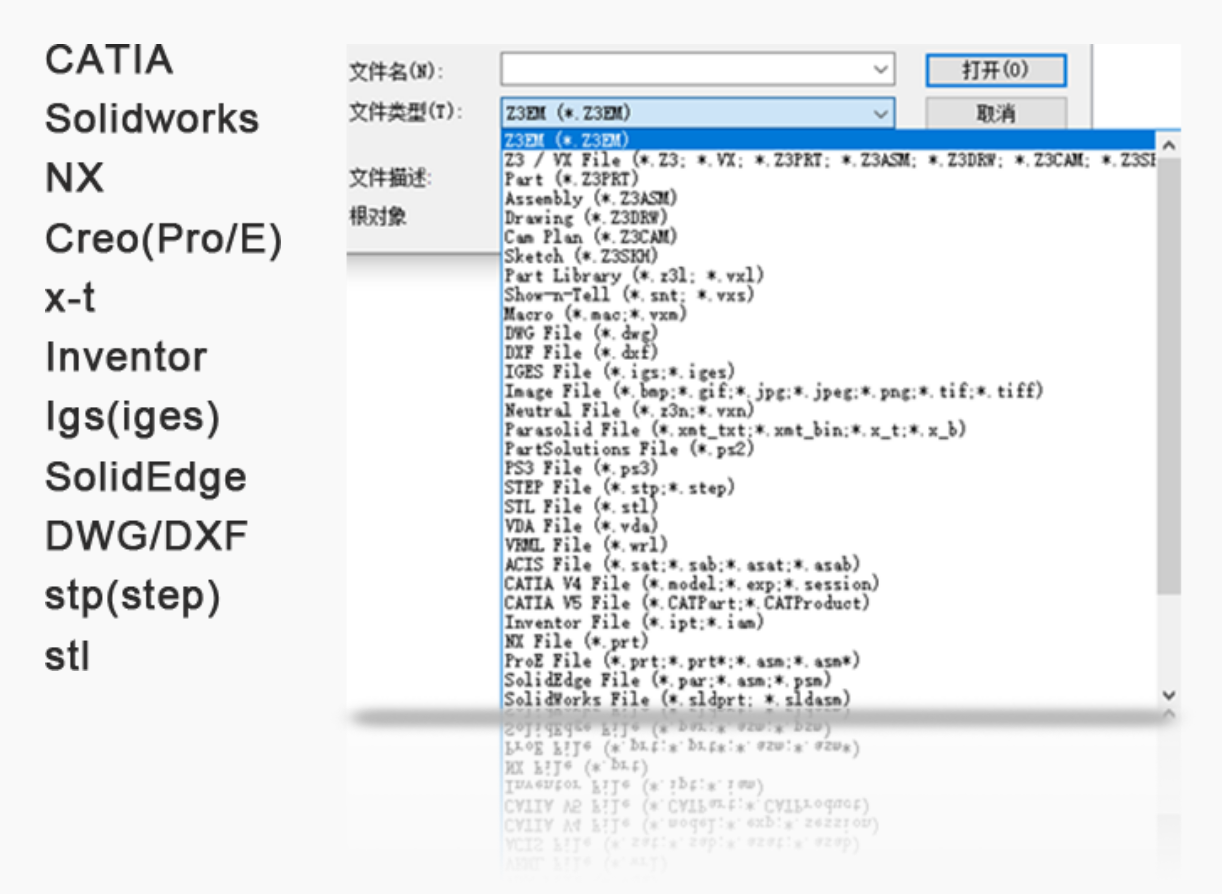Type in the 文件名 filename input field
The image size is (1222, 894).
[x=685, y=70]
